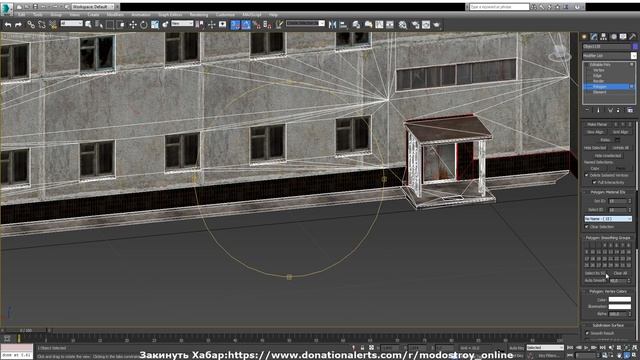Click Configure Modifier Sets icon
This screenshot has width=640, height=360.
point(630,110)
